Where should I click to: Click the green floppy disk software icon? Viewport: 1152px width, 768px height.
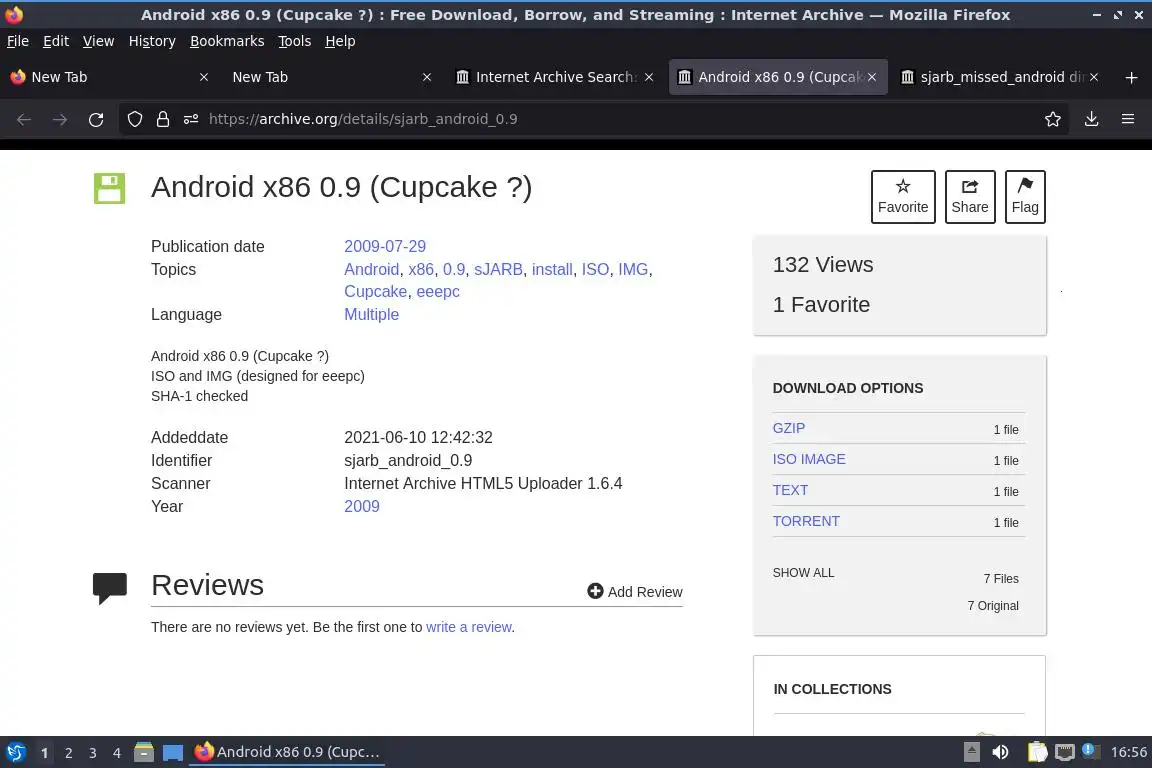pos(109,188)
